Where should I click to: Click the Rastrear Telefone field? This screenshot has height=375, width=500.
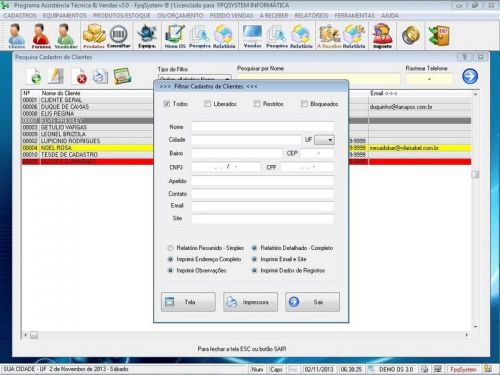tap(429, 79)
